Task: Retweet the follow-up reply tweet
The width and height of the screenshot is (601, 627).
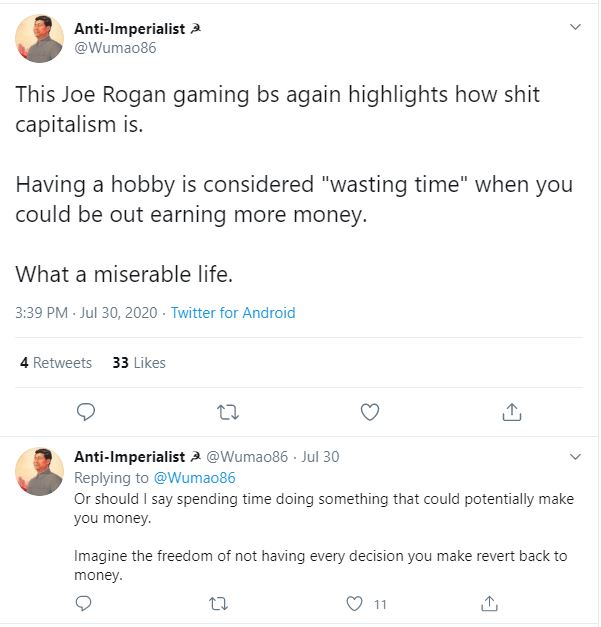Action: (x=218, y=603)
